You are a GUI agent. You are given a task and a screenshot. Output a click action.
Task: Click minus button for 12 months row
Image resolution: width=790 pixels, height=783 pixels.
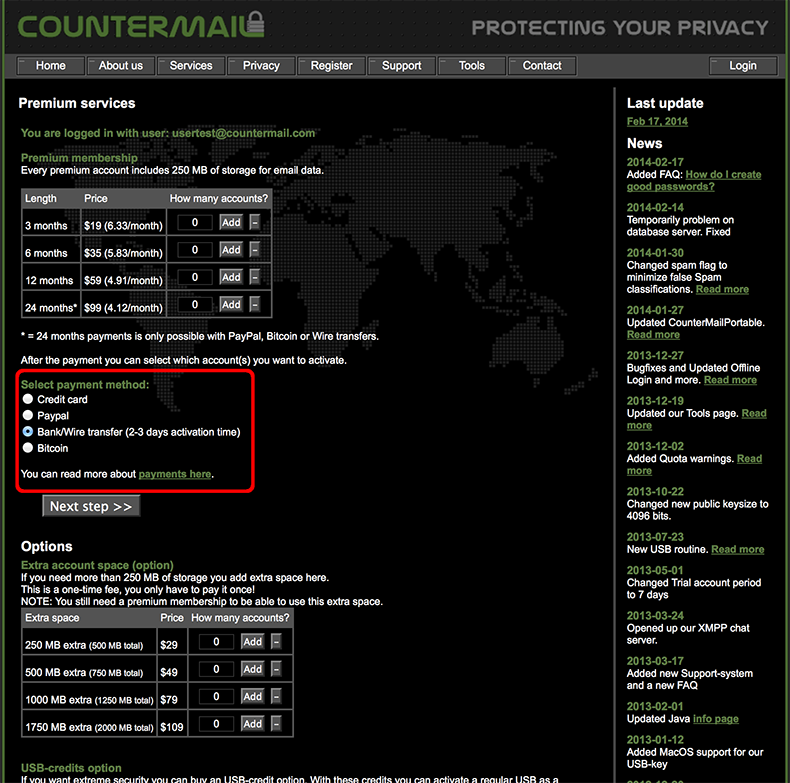(255, 277)
